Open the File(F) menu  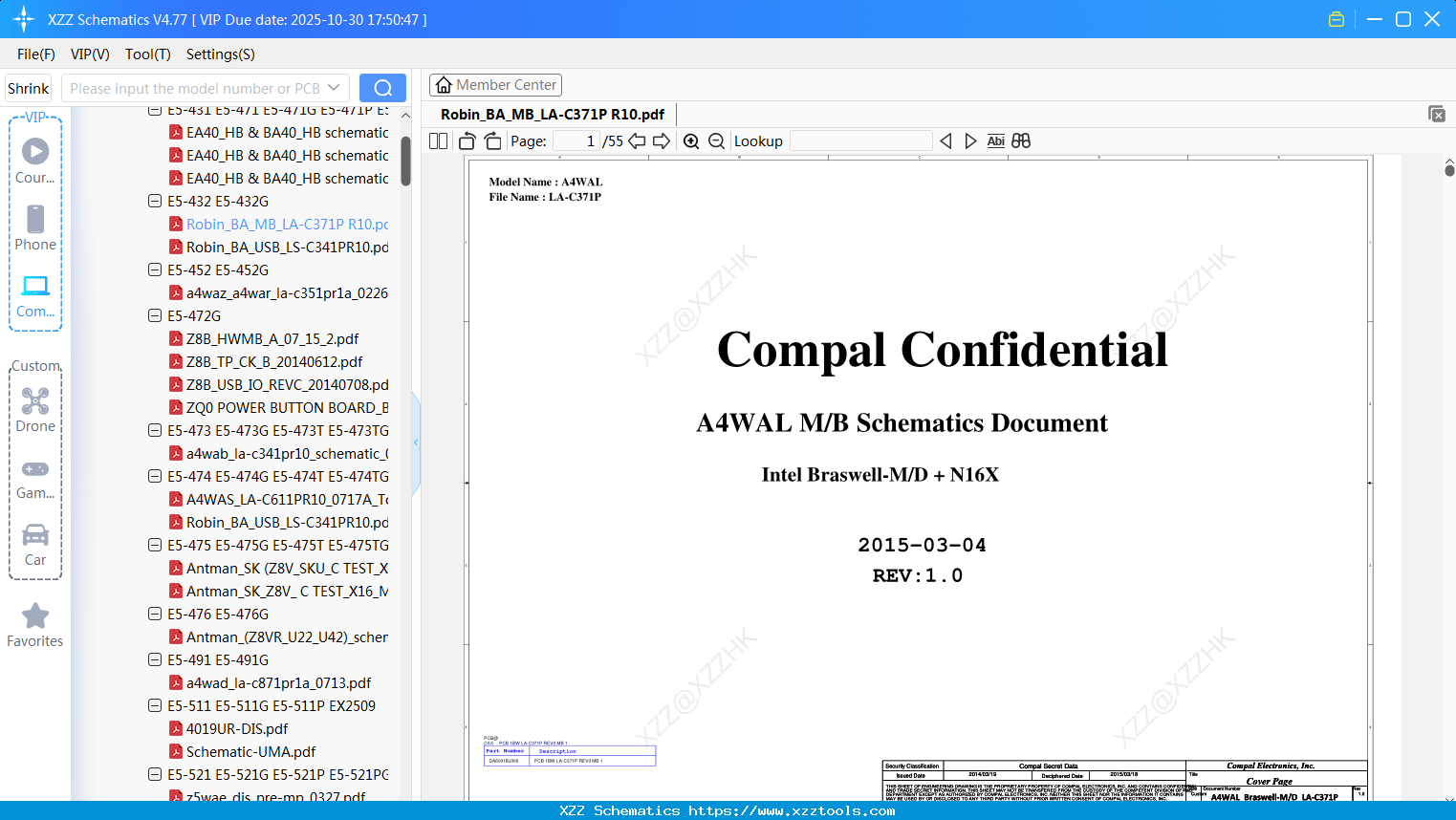pos(36,54)
